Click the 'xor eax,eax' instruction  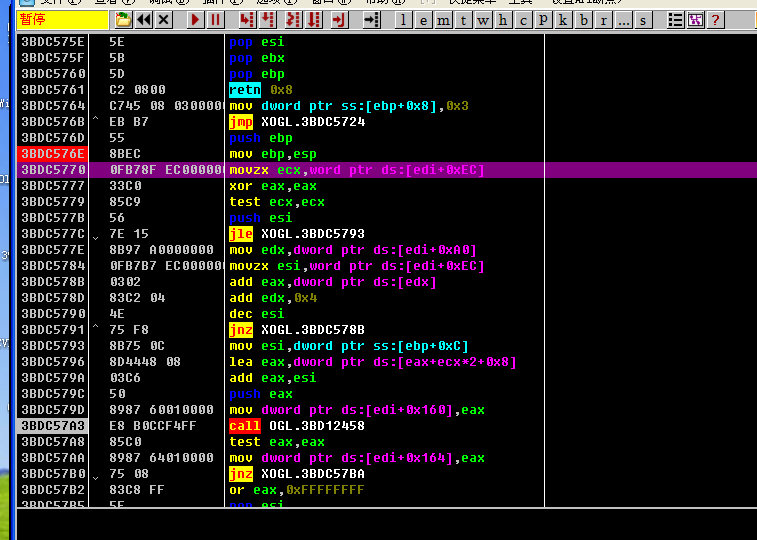point(273,186)
